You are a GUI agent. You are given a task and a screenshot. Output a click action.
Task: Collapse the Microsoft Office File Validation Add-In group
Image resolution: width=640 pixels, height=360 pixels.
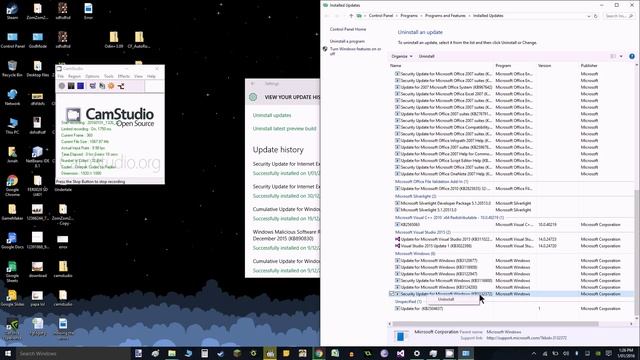pos(431,182)
